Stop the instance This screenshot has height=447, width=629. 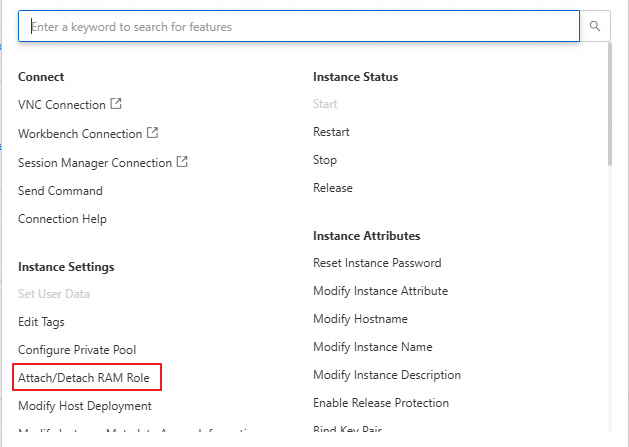click(x=325, y=160)
